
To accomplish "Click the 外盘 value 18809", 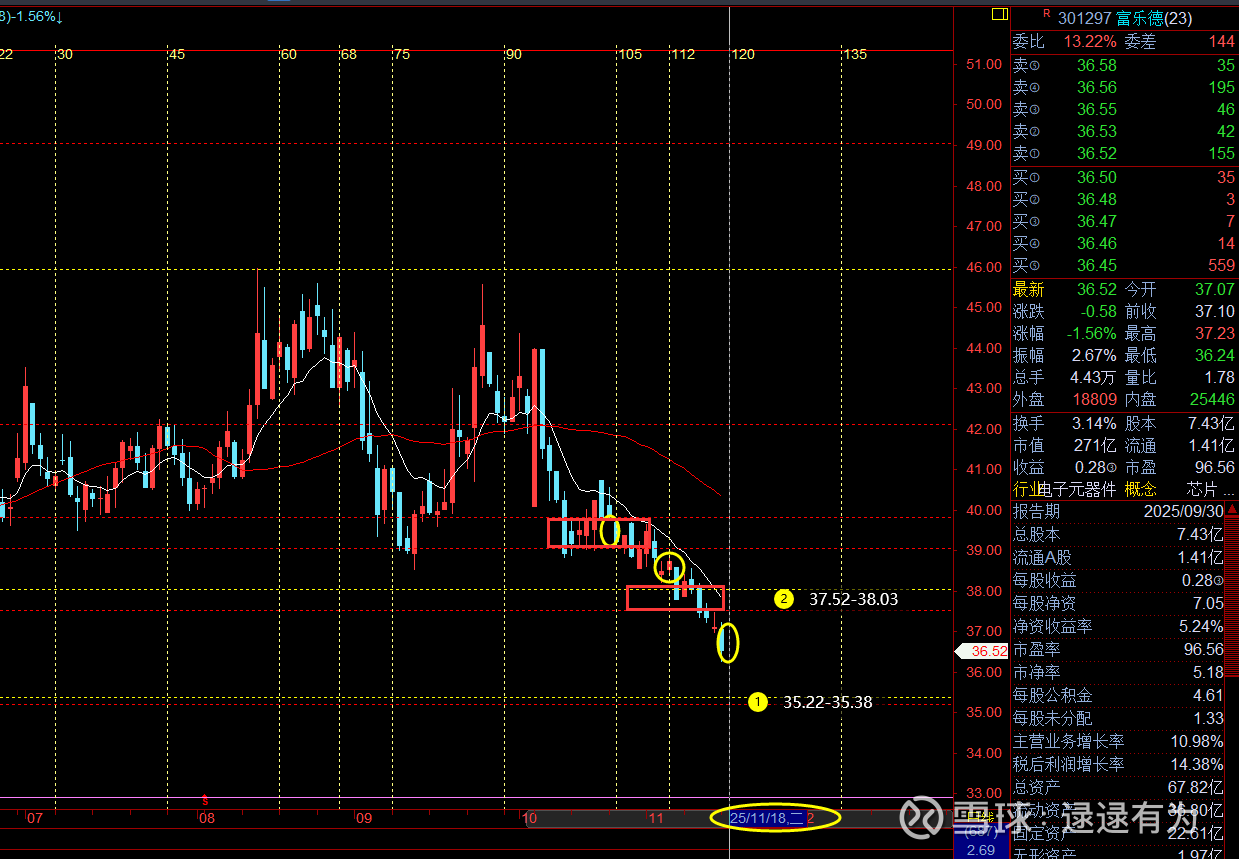I will point(1094,400).
